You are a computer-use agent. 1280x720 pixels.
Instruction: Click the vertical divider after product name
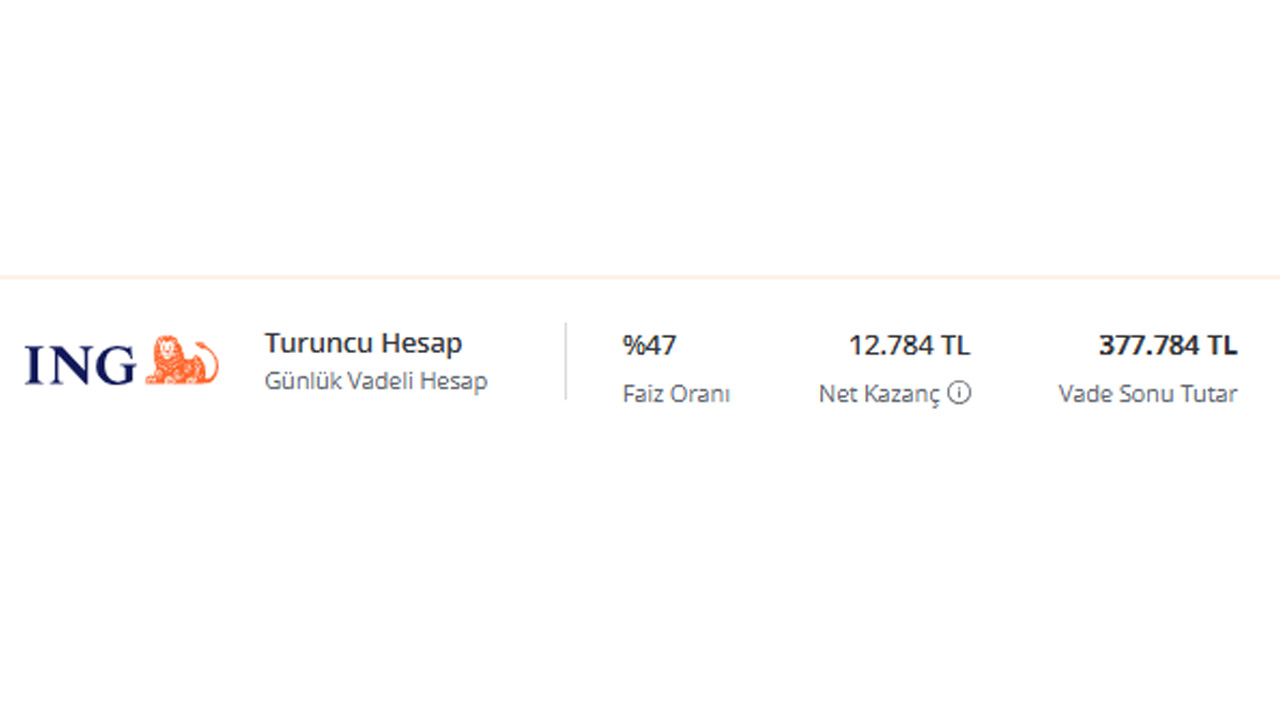[x=566, y=361]
